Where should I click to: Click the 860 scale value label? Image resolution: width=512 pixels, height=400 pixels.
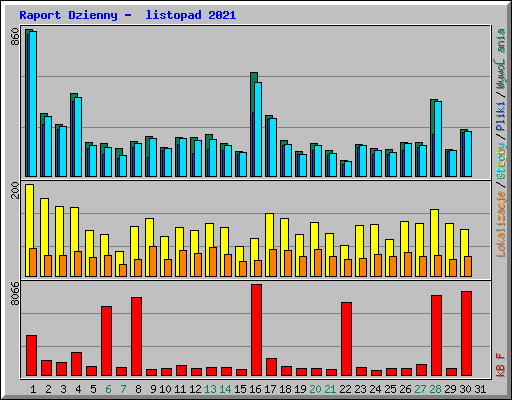click(x=15, y=37)
